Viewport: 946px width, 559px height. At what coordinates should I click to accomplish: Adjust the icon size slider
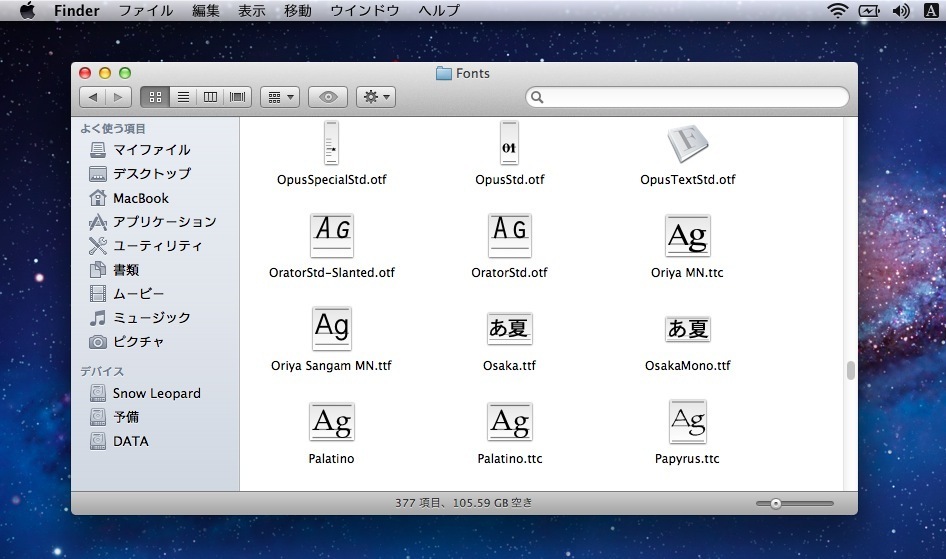tap(776, 503)
